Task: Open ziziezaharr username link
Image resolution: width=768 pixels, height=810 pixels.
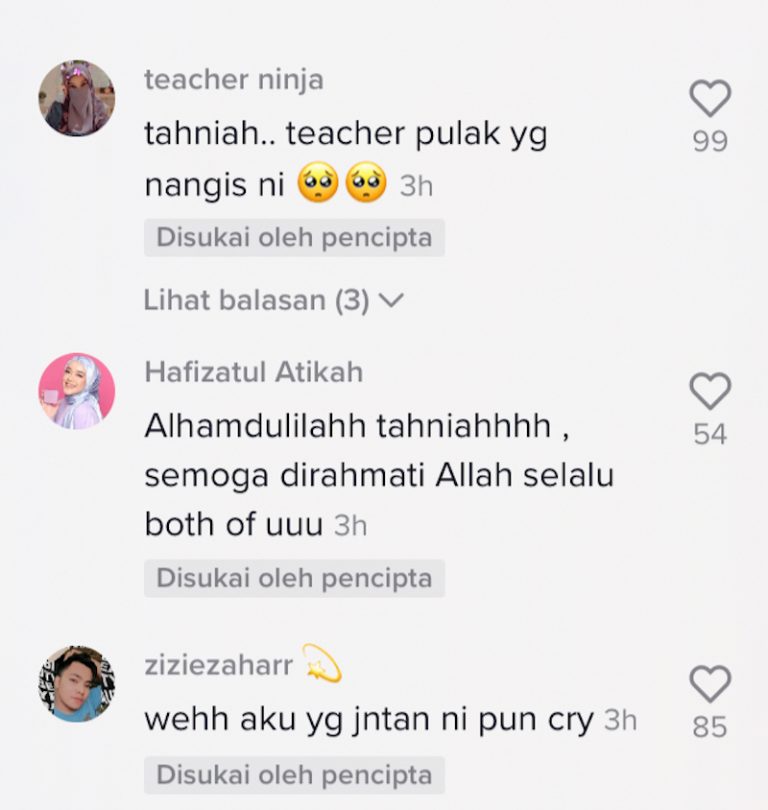Action: click(x=219, y=665)
